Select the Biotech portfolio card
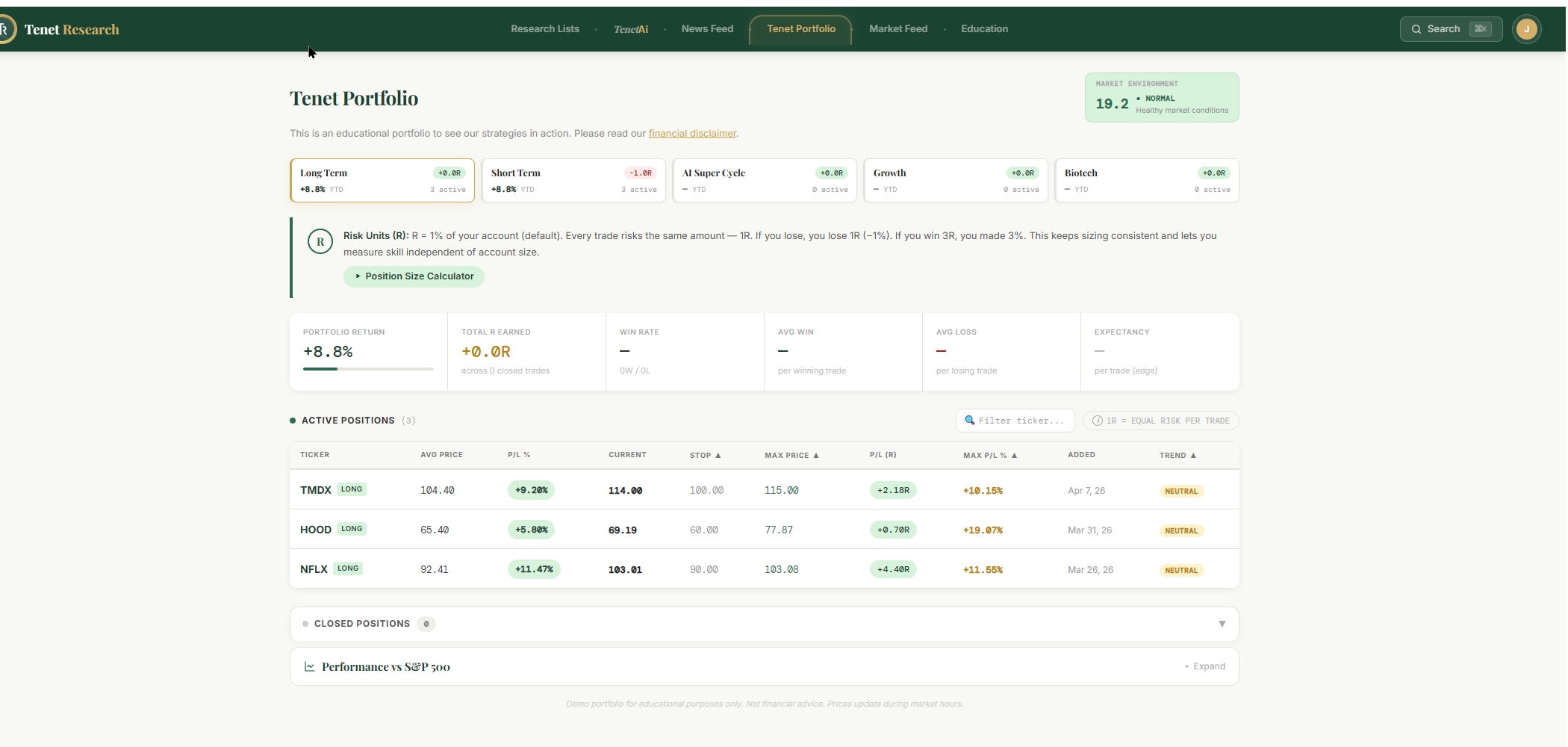Image resolution: width=1568 pixels, height=747 pixels. (1147, 180)
